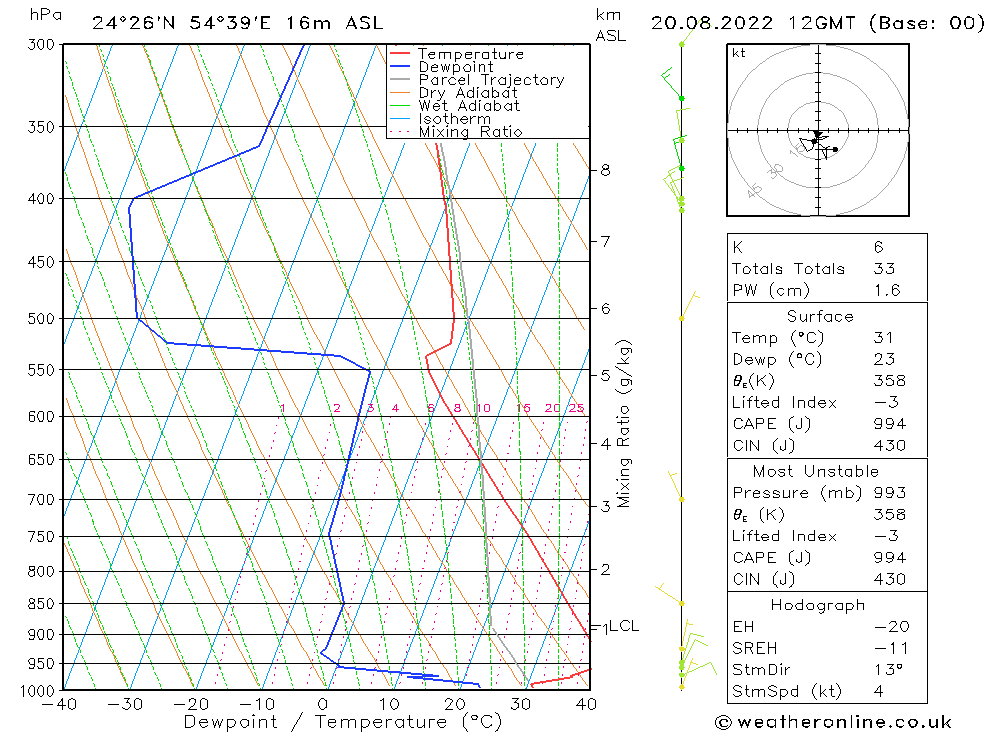Screen dimensions: 1000x733
Task: Select the 'Dry Adiabat' legend label
Action: tap(468, 93)
